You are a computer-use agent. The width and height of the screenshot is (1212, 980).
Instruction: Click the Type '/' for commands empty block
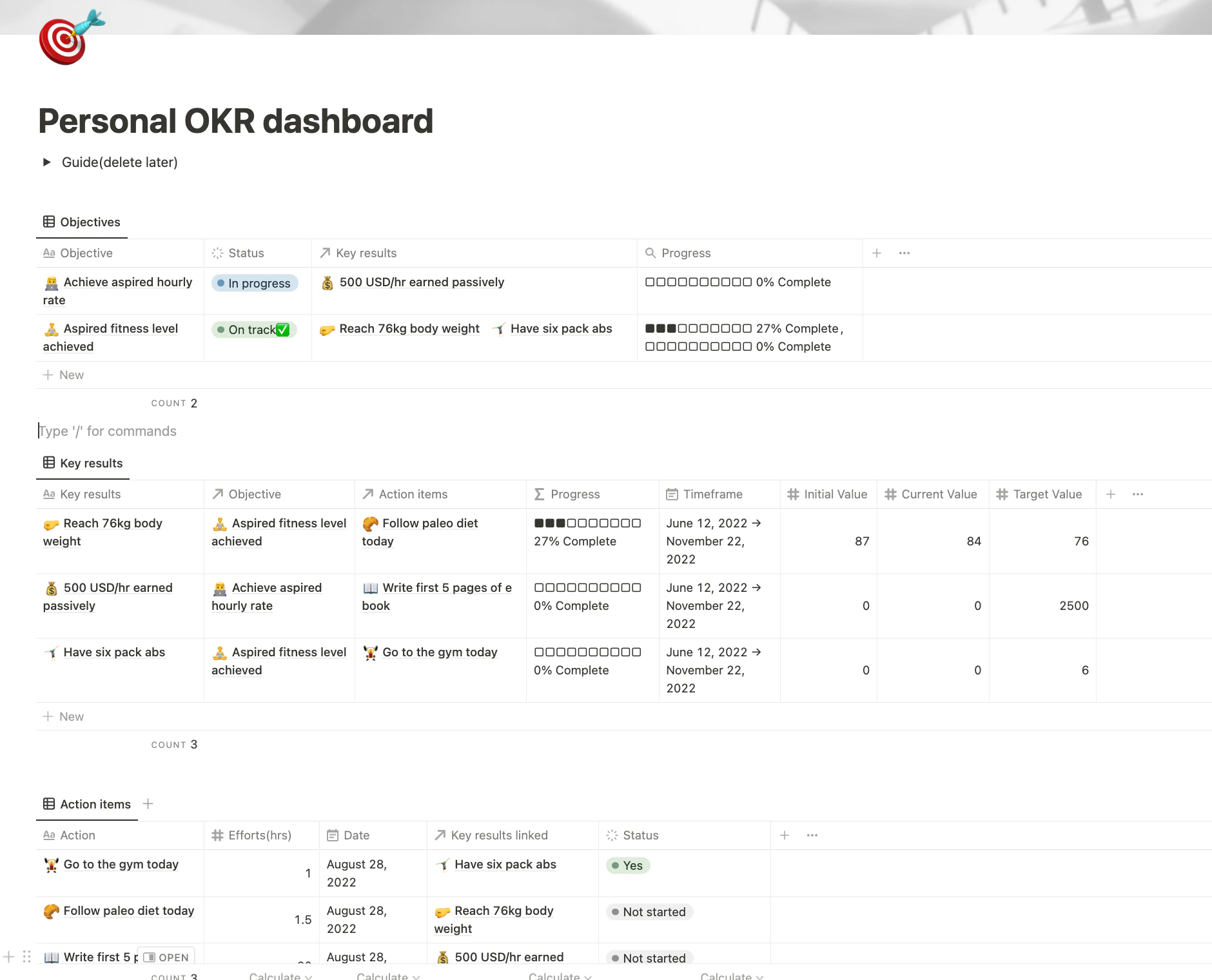pyautogui.click(x=108, y=431)
